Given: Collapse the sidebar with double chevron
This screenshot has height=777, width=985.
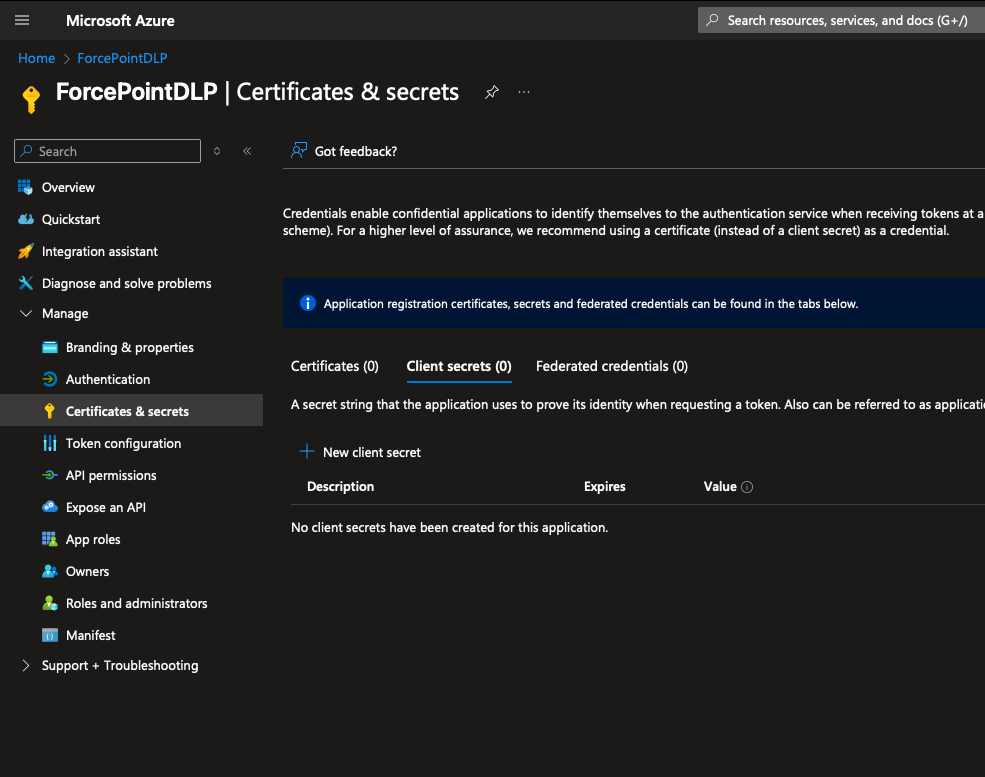Looking at the screenshot, I should pyautogui.click(x=247, y=151).
